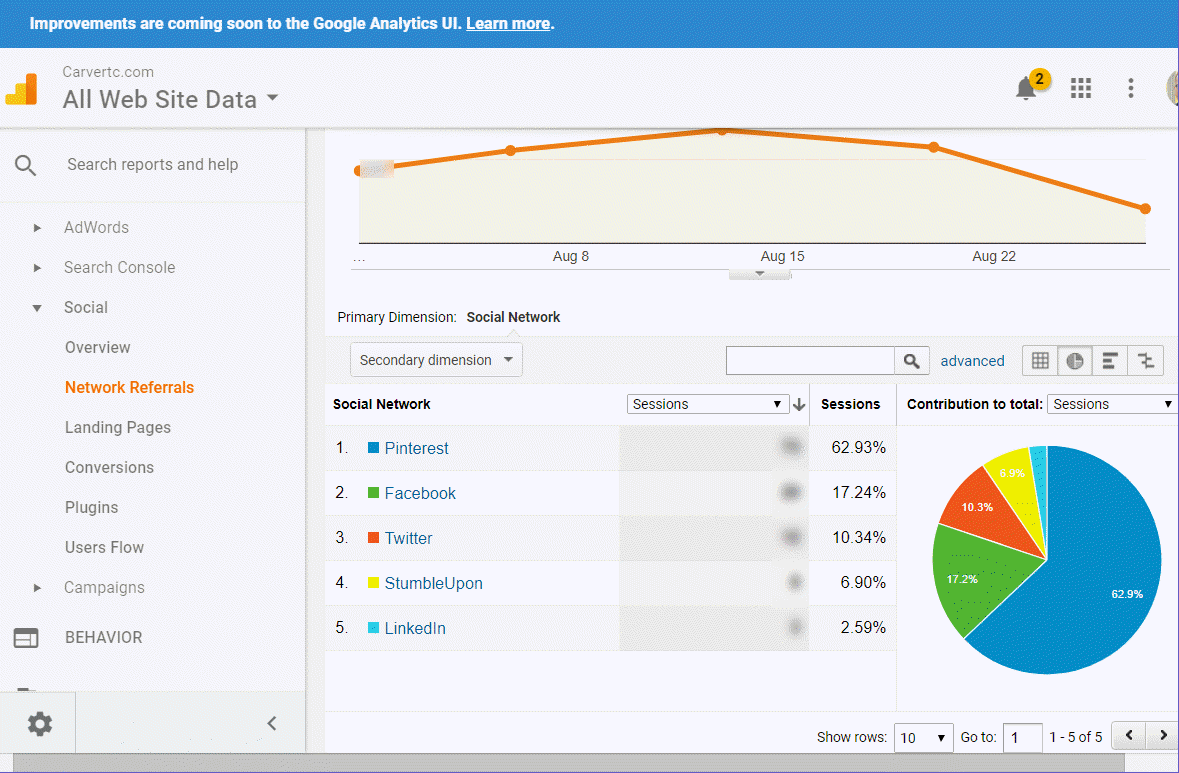Expand the Campaigns section
Image resolution: width=1179 pixels, height=773 pixels.
coord(37,588)
